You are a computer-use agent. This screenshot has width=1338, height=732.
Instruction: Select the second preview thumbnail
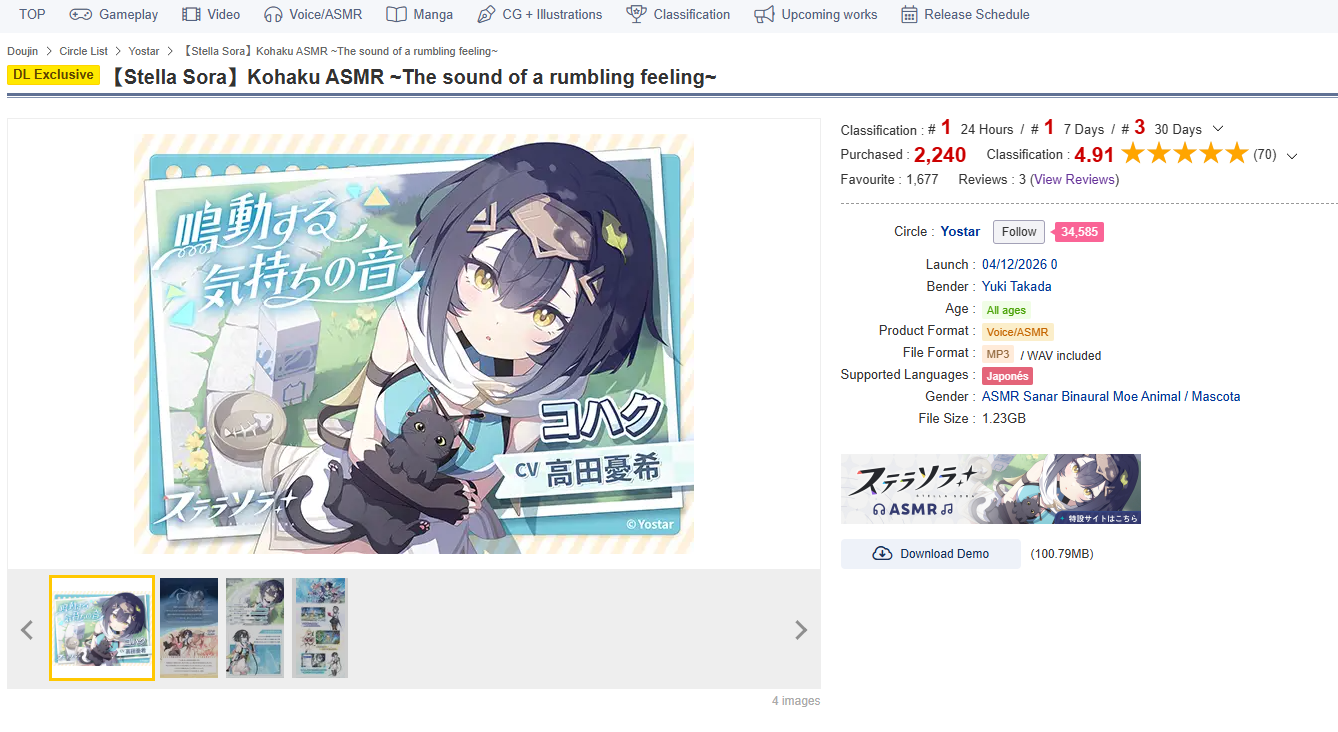click(189, 628)
